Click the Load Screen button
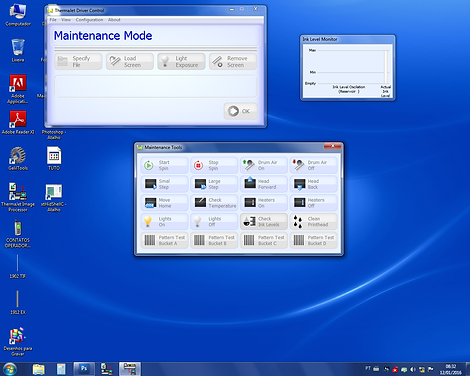 [130, 61]
